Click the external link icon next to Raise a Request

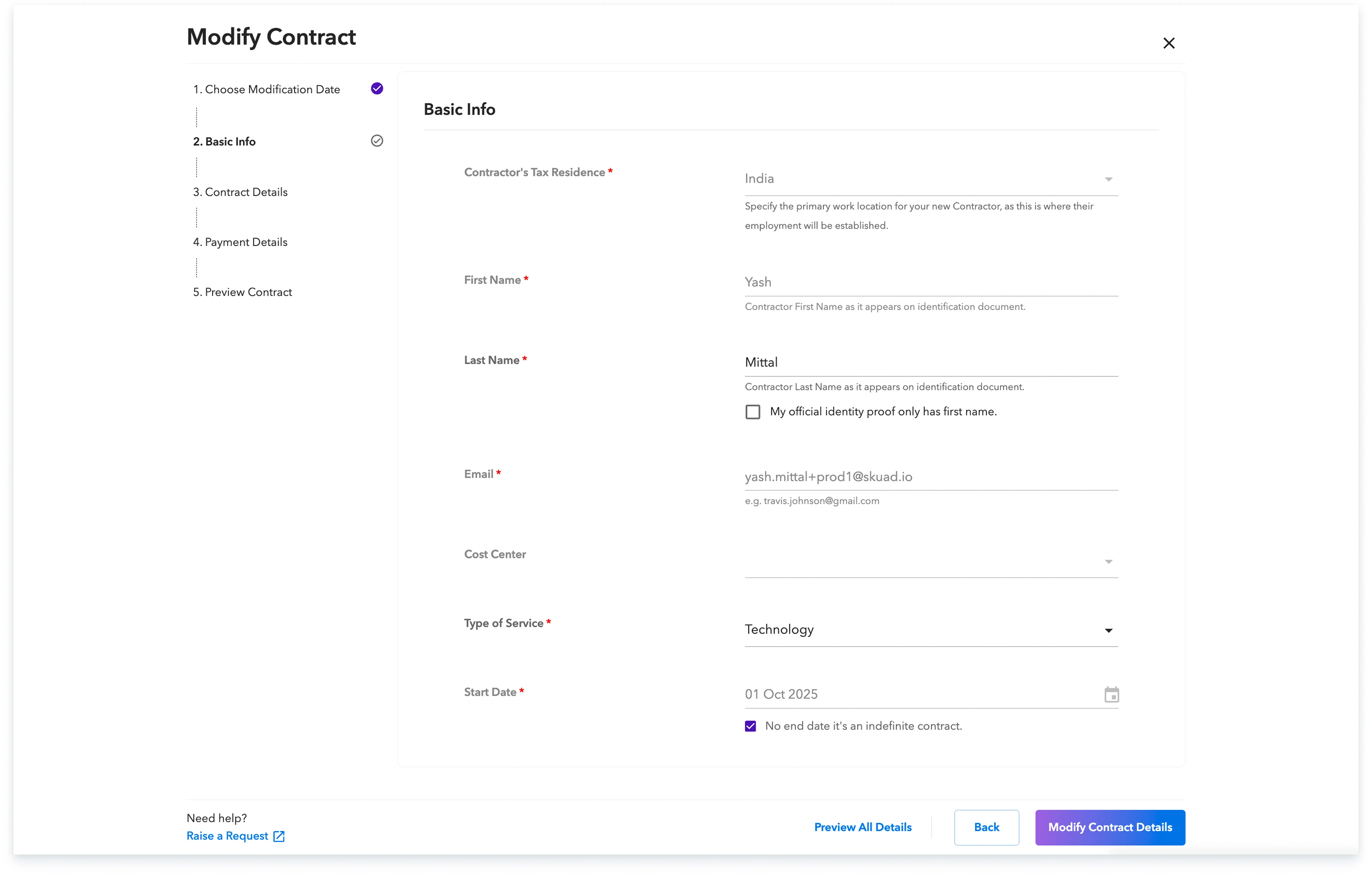(x=279, y=836)
